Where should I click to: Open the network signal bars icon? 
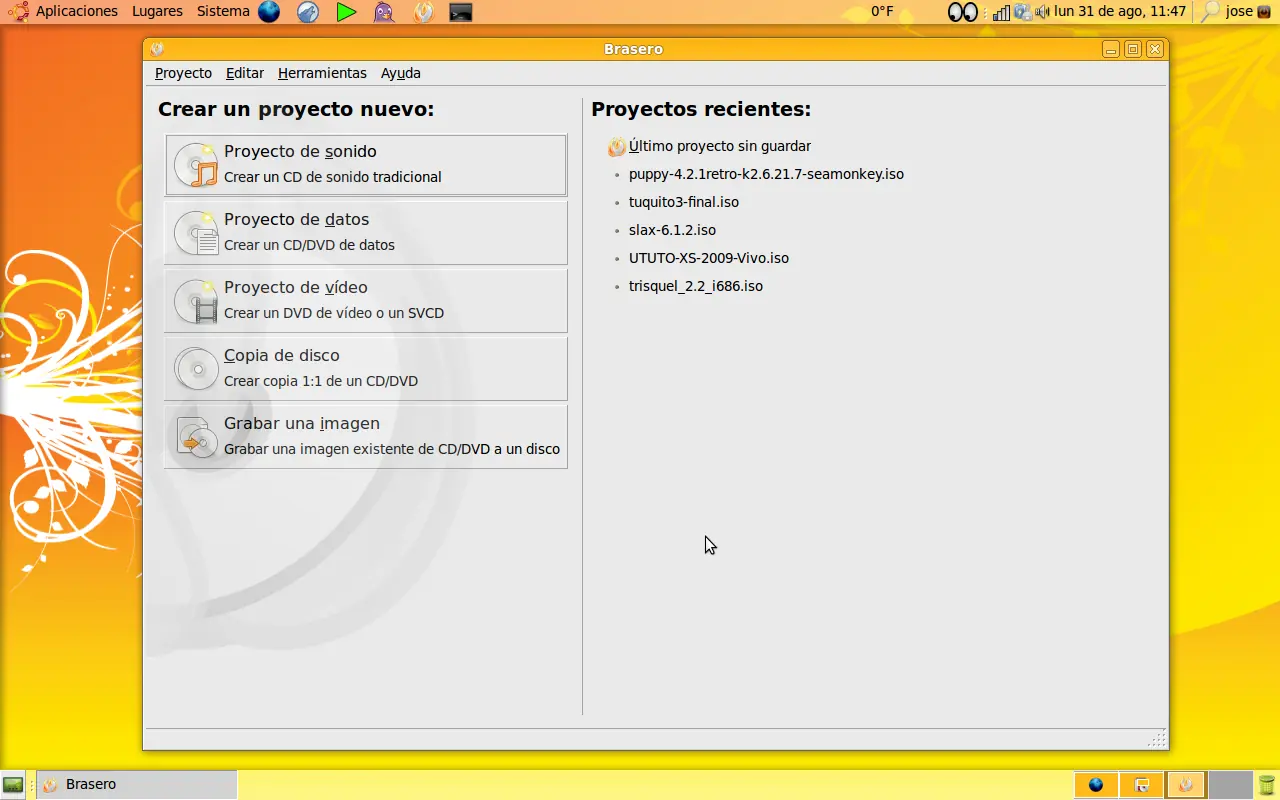(x=1001, y=12)
